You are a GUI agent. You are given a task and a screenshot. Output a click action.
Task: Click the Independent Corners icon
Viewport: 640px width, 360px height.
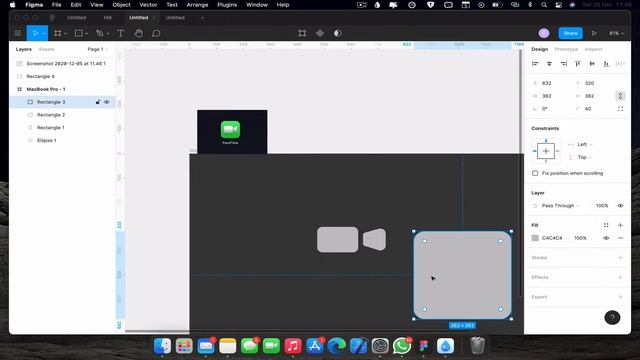620,109
